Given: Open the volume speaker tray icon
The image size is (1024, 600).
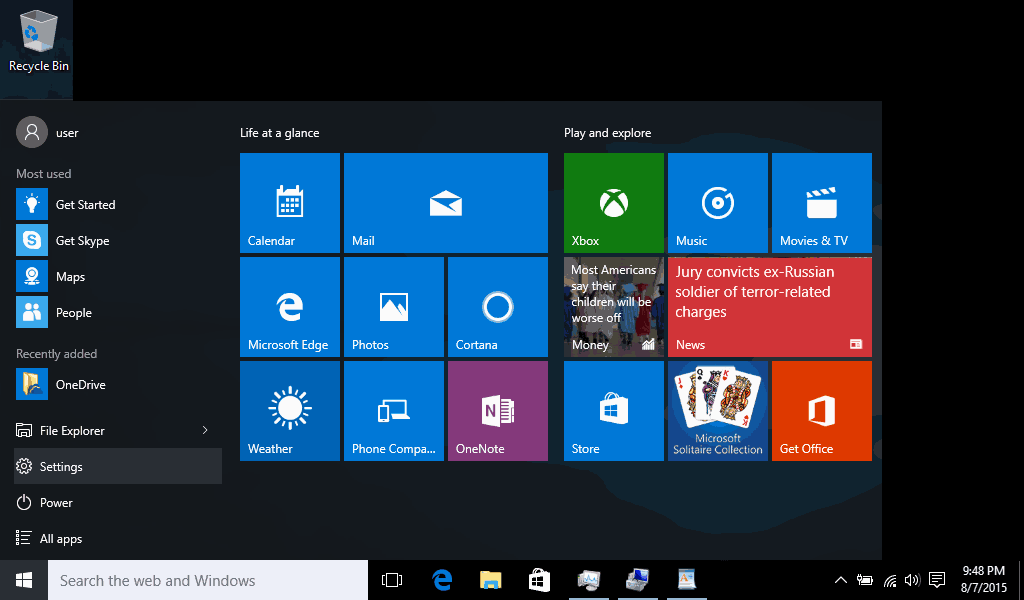Looking at the screenshot, I should 912,580.
